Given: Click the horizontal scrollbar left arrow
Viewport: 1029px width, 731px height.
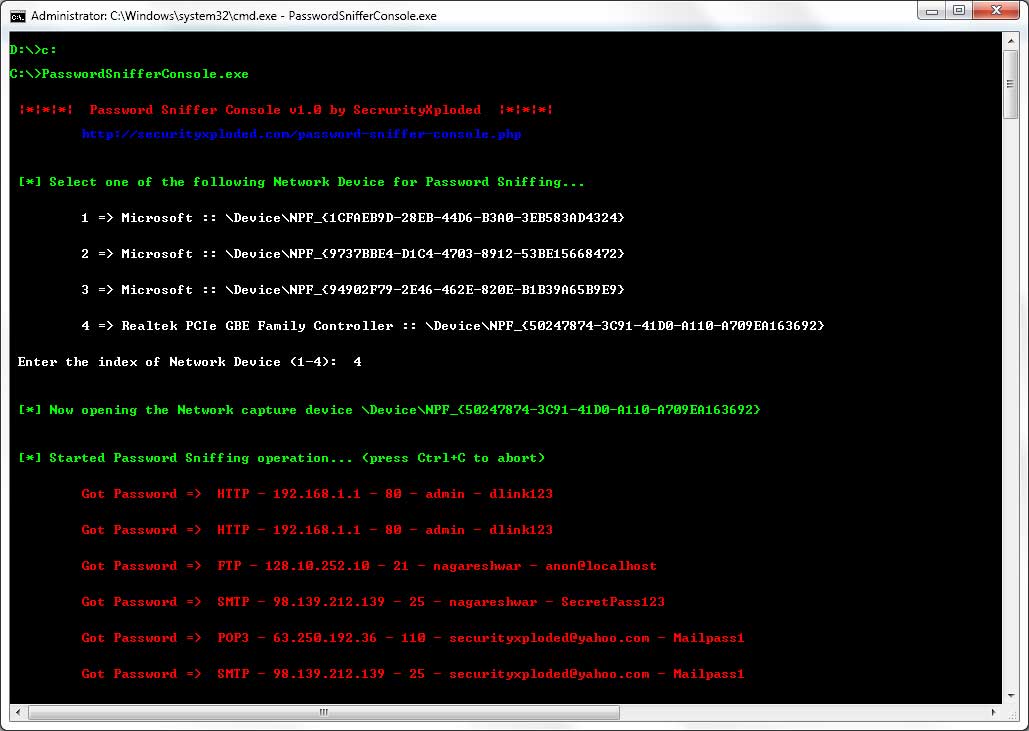Looking at the screenshot, I should pyautogui.click(x=17, y=713).
